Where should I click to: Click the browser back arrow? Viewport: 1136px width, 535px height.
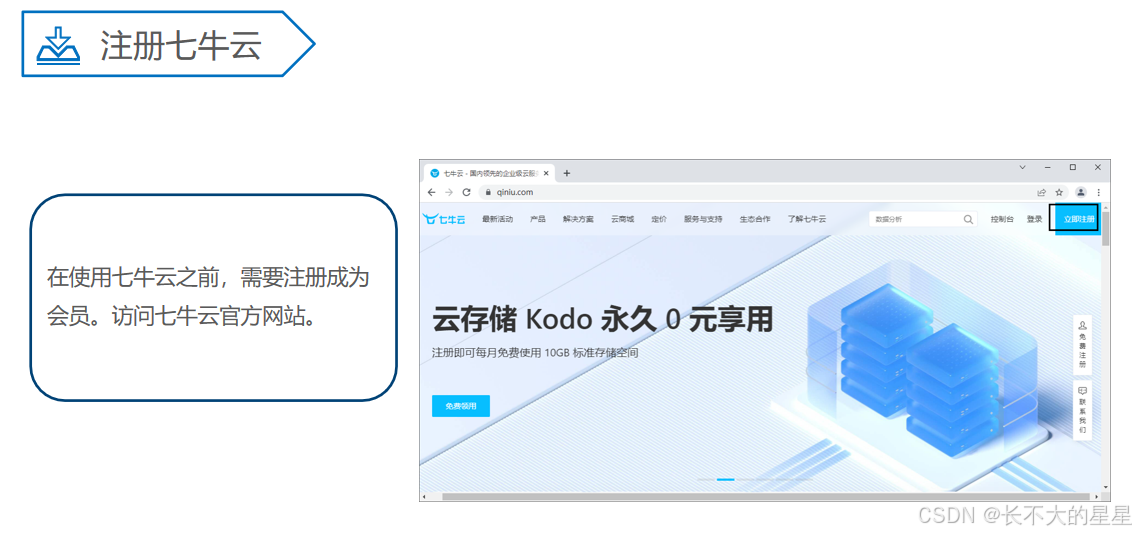432,192
